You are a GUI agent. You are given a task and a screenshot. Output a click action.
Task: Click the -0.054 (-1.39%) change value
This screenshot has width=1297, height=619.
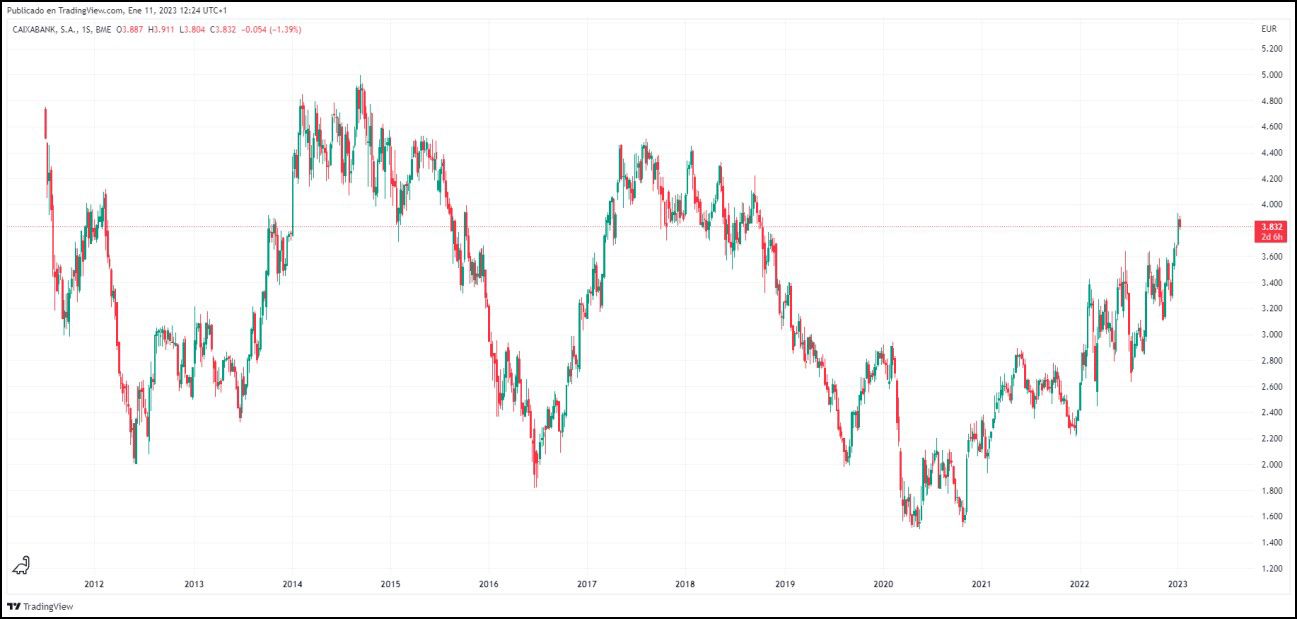point(274,29)
